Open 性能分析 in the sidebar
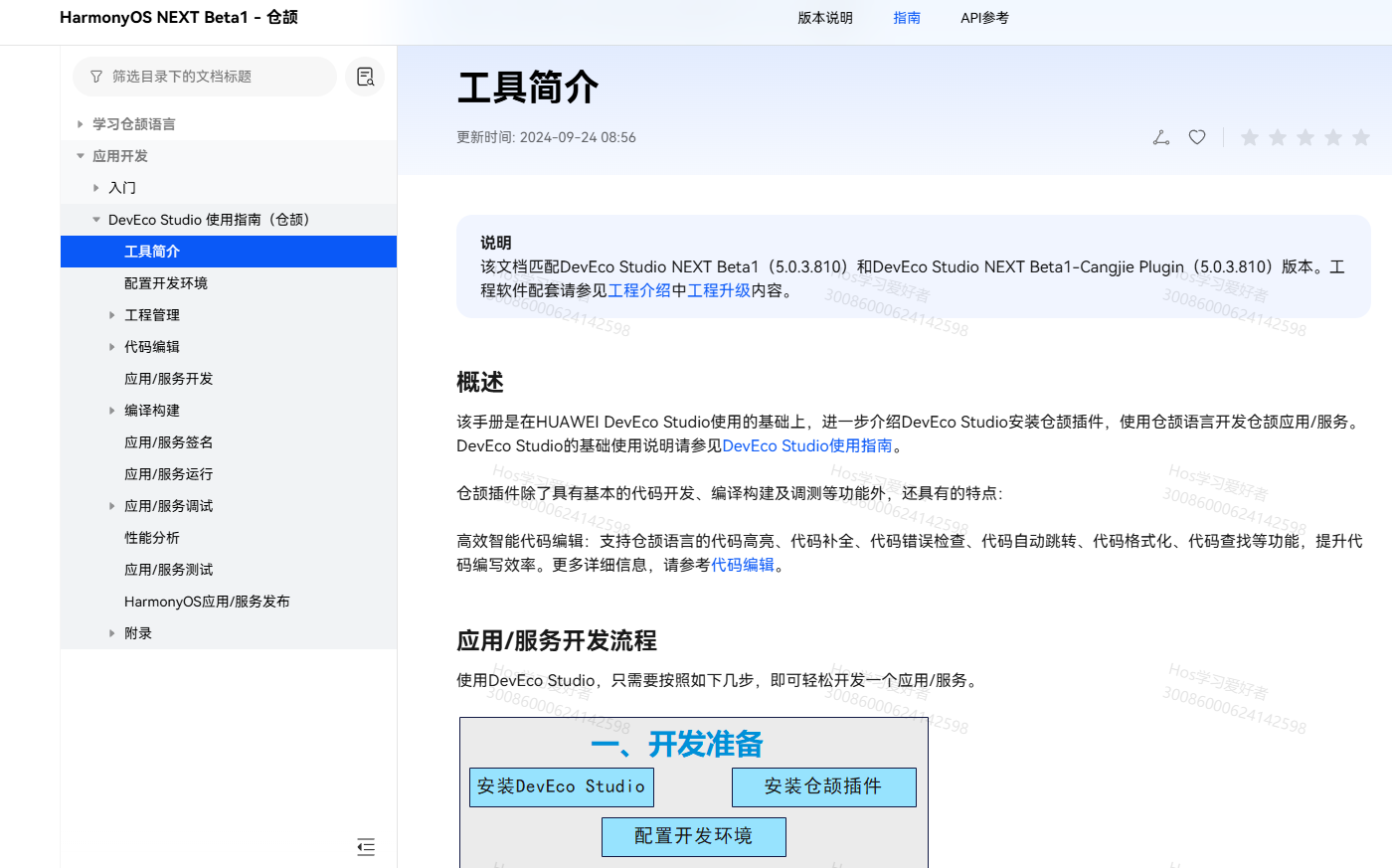Viewport: 1392px width, 868px height. [x=152, y=538]
